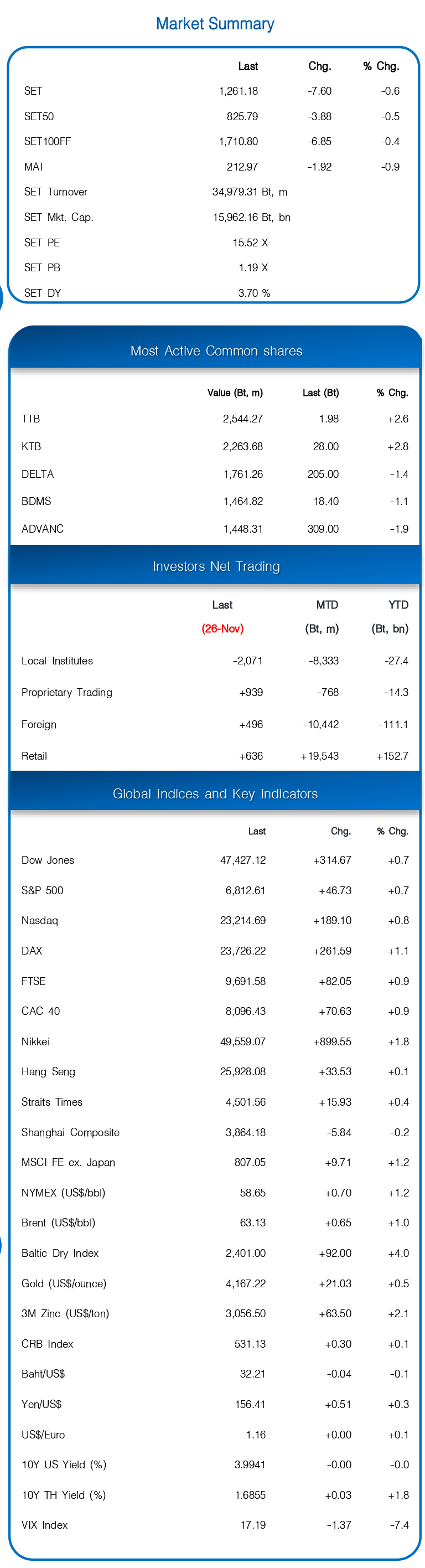Click the Baltic Dry Index label
425x1568 pixels.
coord(60,1254)
